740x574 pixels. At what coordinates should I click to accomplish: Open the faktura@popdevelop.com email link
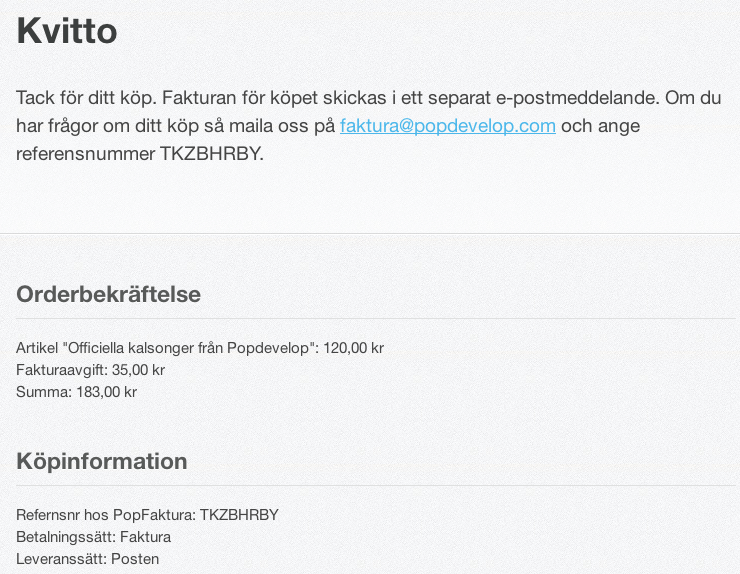click(447, 126)
